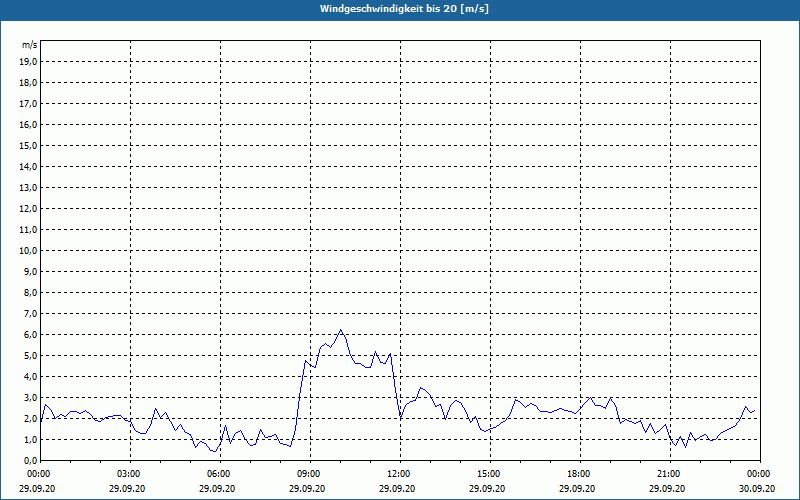The image size is (800, 500).
Task: Click the '13,0' y-axis label
Action: point(29,188)
